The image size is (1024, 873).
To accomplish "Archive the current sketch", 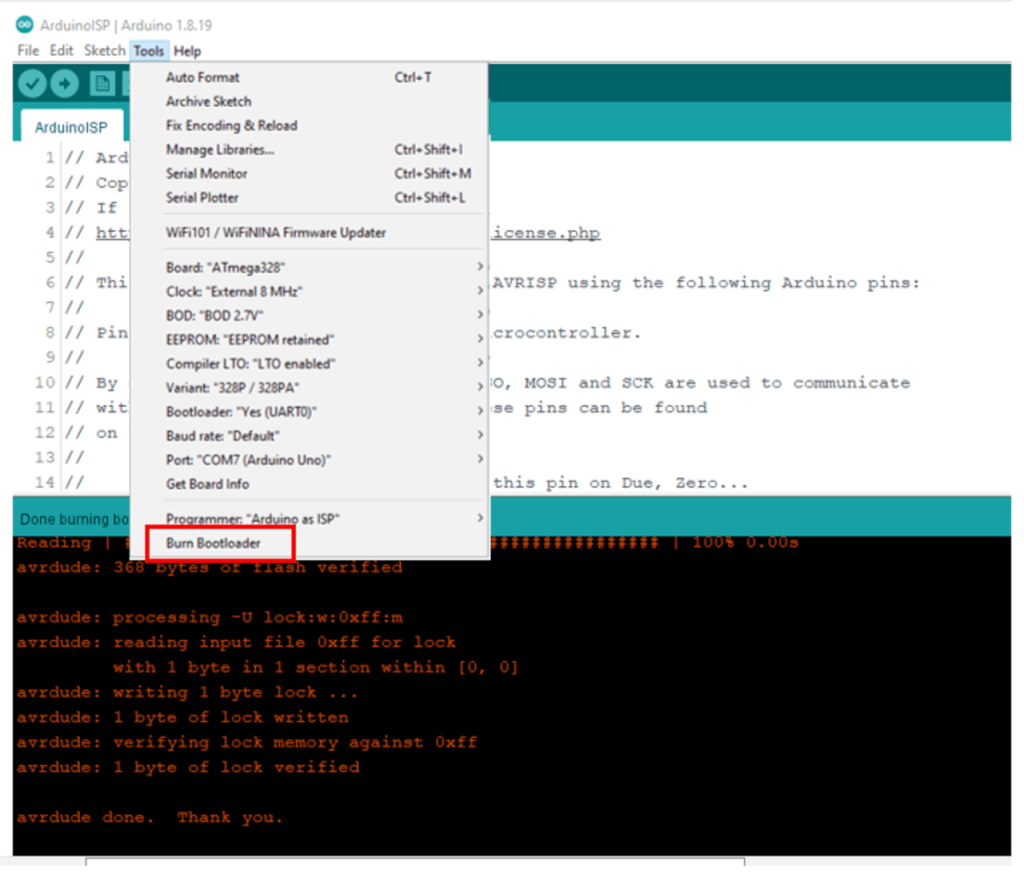I will click(208, 101).
